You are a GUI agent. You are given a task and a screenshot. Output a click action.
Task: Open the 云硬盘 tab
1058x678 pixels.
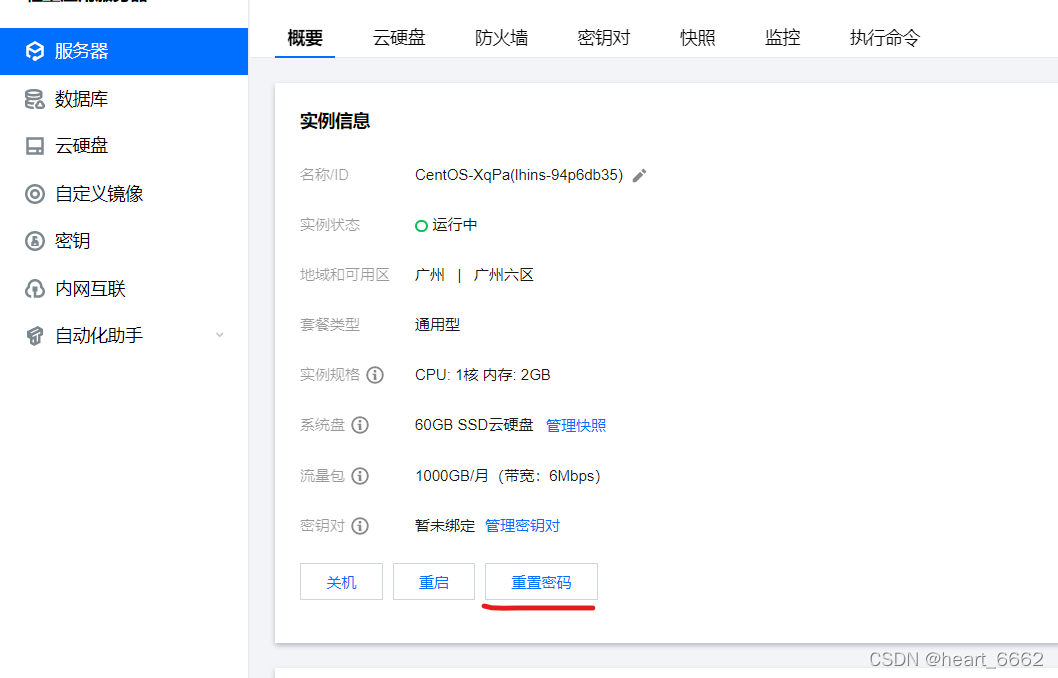(x=399, y=38)
